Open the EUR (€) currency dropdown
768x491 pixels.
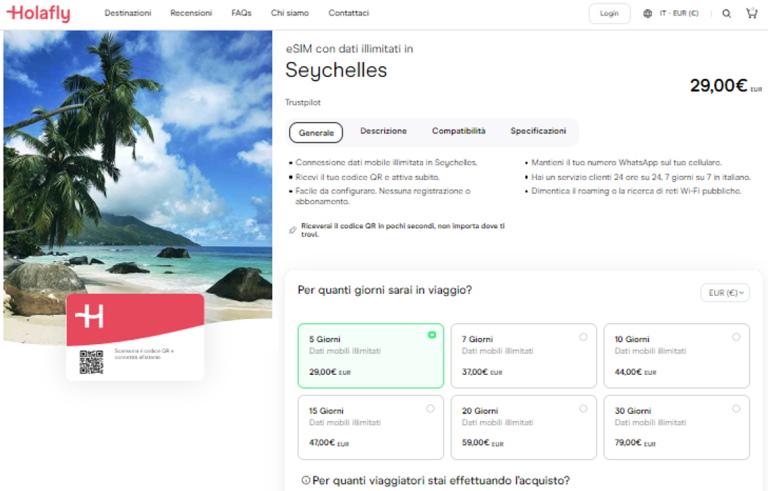725,293
